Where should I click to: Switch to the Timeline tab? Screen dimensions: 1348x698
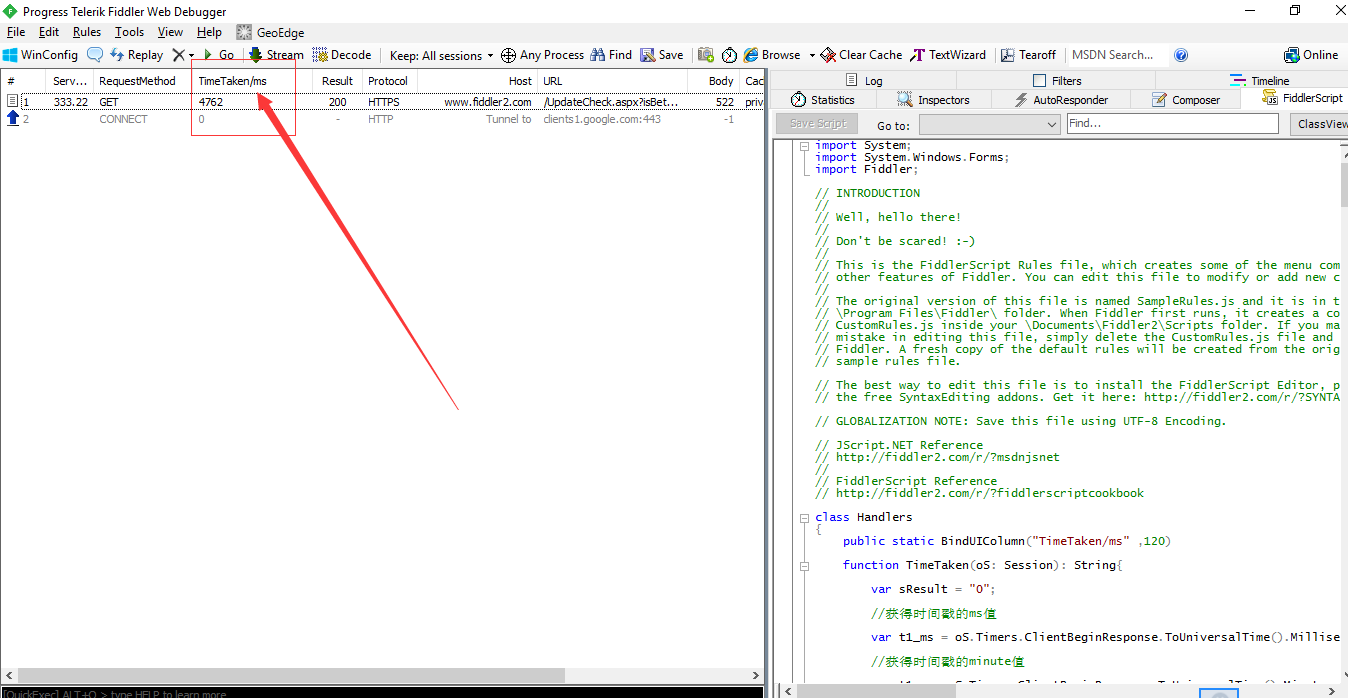coord(1260,80)
